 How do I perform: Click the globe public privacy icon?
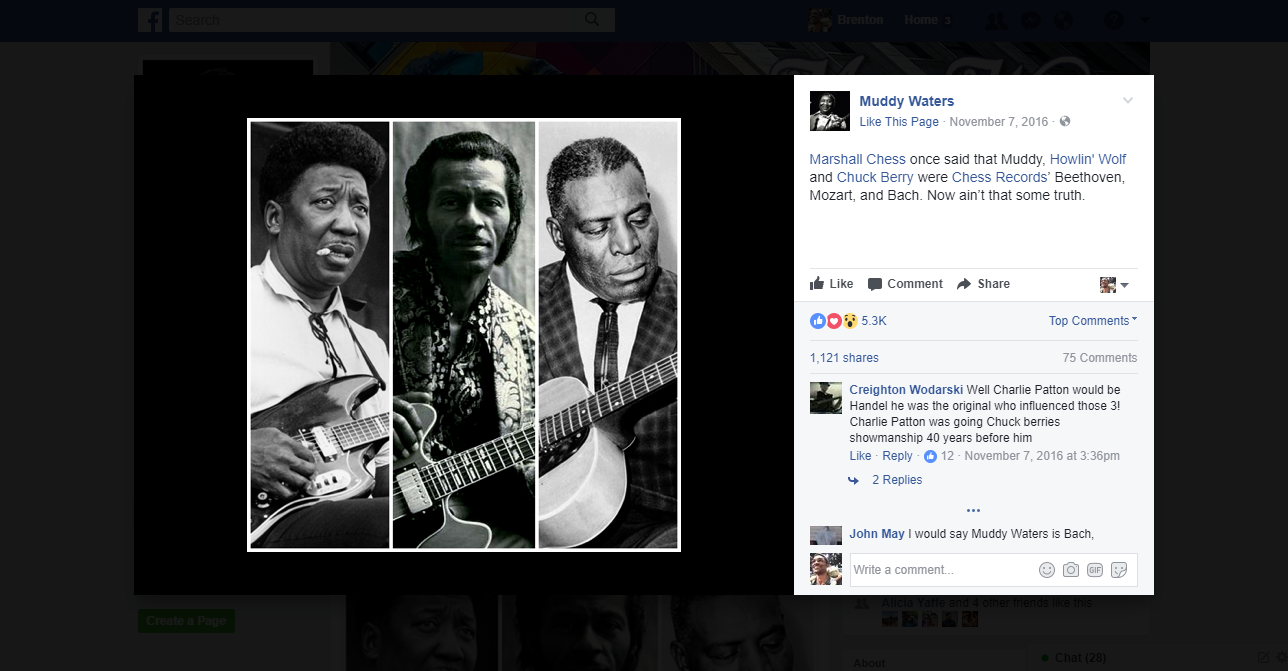[x=1065, y=122]
